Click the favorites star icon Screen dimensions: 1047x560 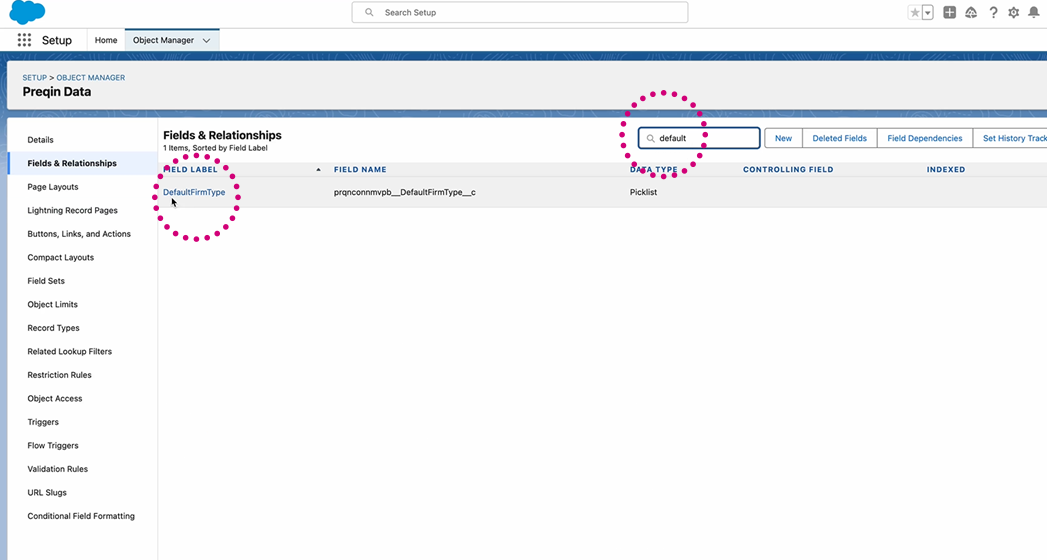[915, 13]
